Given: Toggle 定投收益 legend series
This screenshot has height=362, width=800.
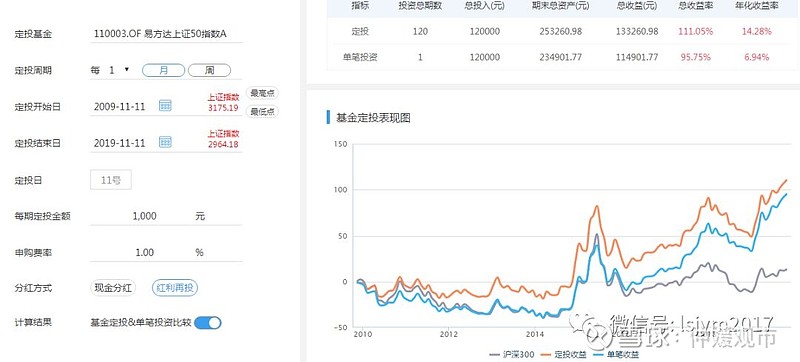Looking at the screenshot, I should click(565, 354).
